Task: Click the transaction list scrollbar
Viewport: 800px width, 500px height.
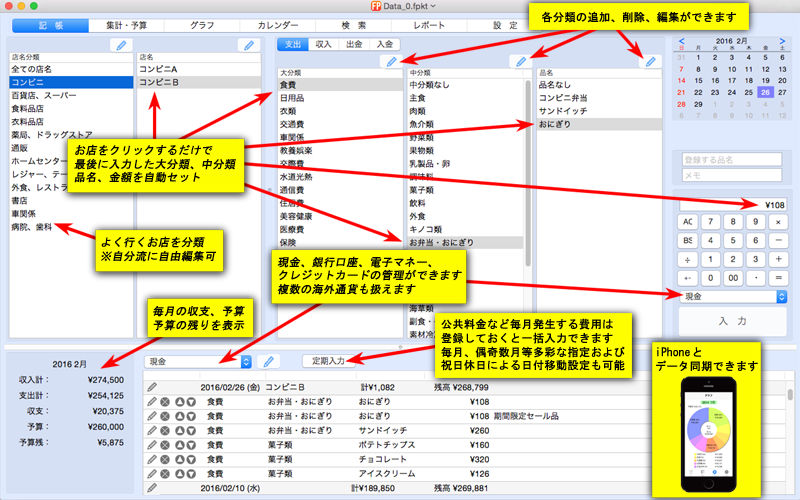Action: (790, 394)
